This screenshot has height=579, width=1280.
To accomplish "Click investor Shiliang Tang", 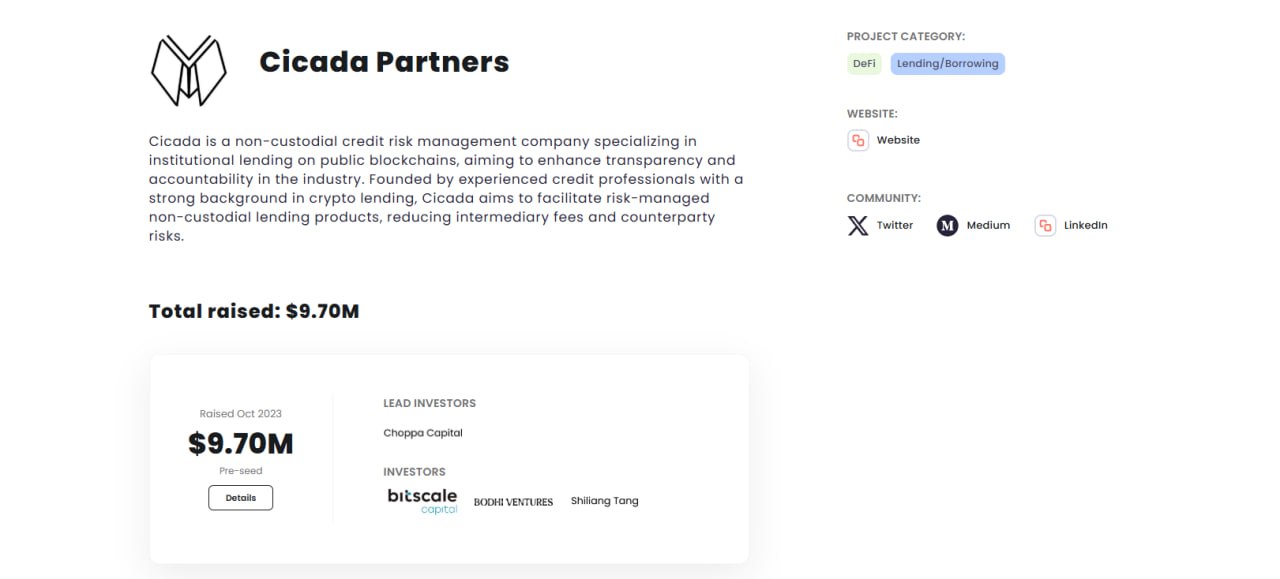I will [x=604, y=501].
